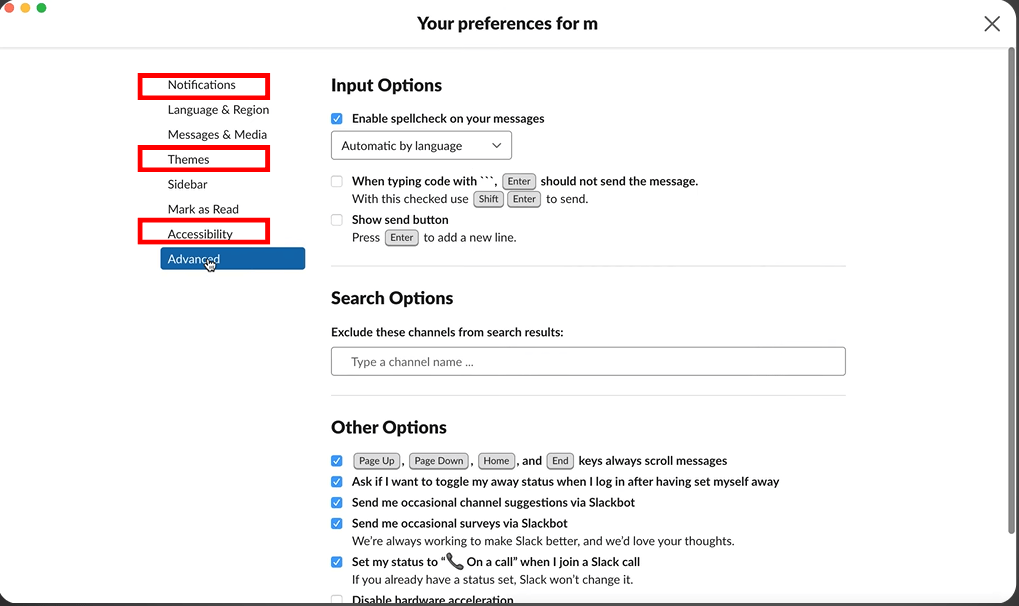Image resolution: width=1019 pixels, height=606 pixels.
Task: Click the Type a channel name field
Action: click(588, 362)
